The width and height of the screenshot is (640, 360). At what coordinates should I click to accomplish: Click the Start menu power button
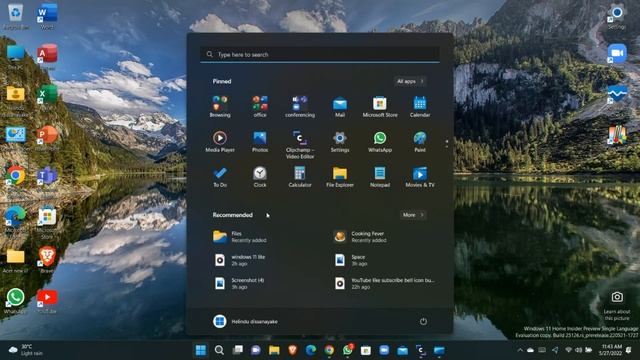[x=423, y=321]
